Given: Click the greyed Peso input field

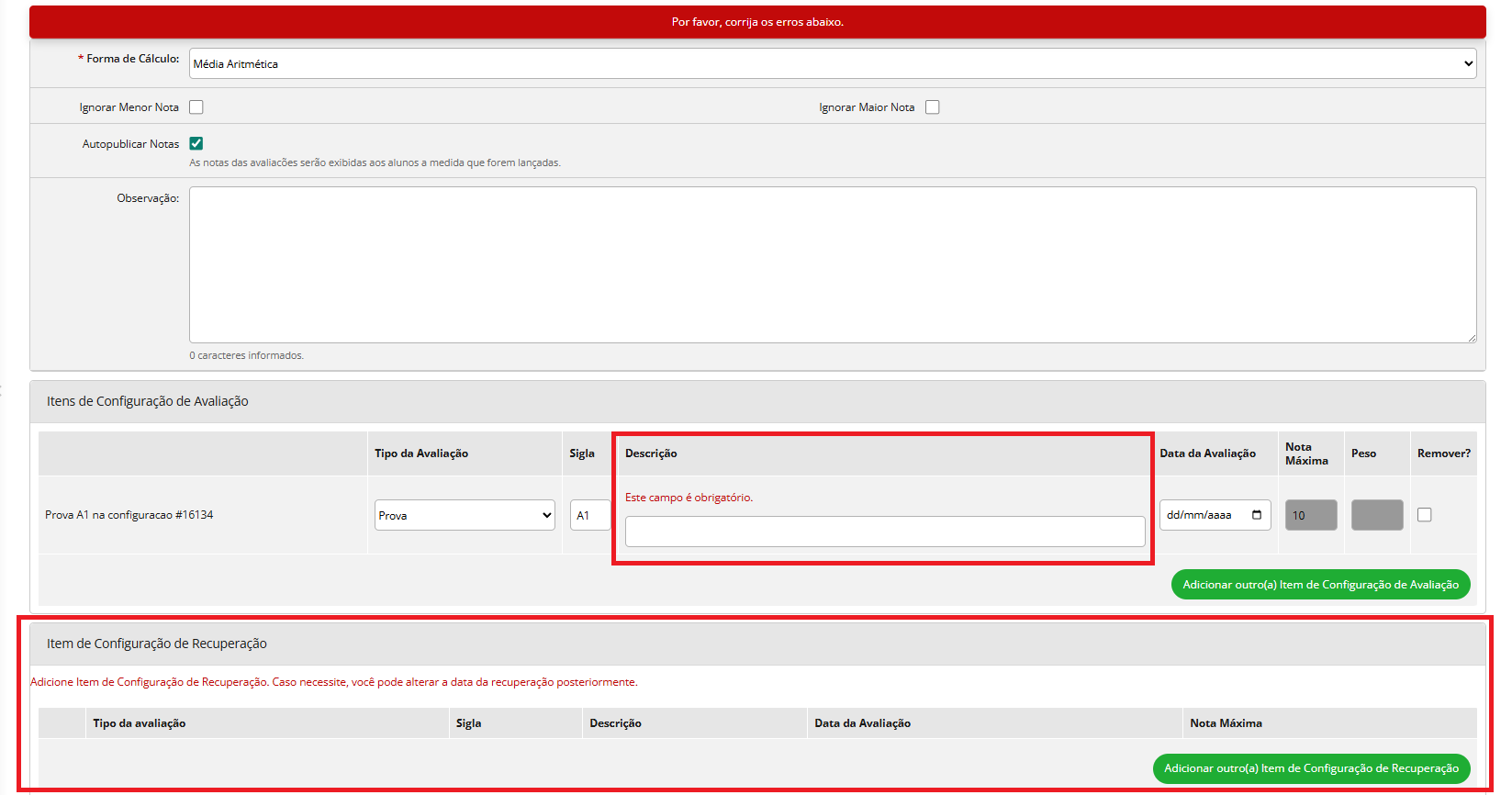Looking at the screenshot, I should pos(1376,515).
